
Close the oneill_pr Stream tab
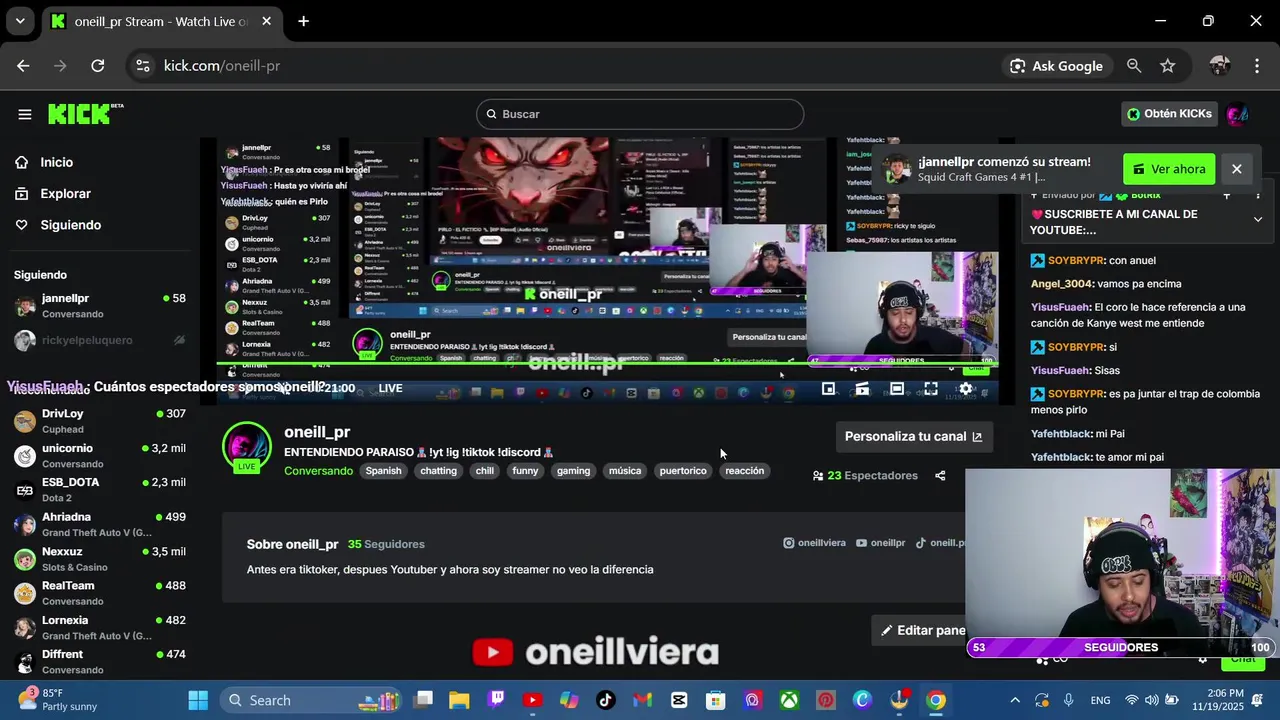click(x=266, y=21)
